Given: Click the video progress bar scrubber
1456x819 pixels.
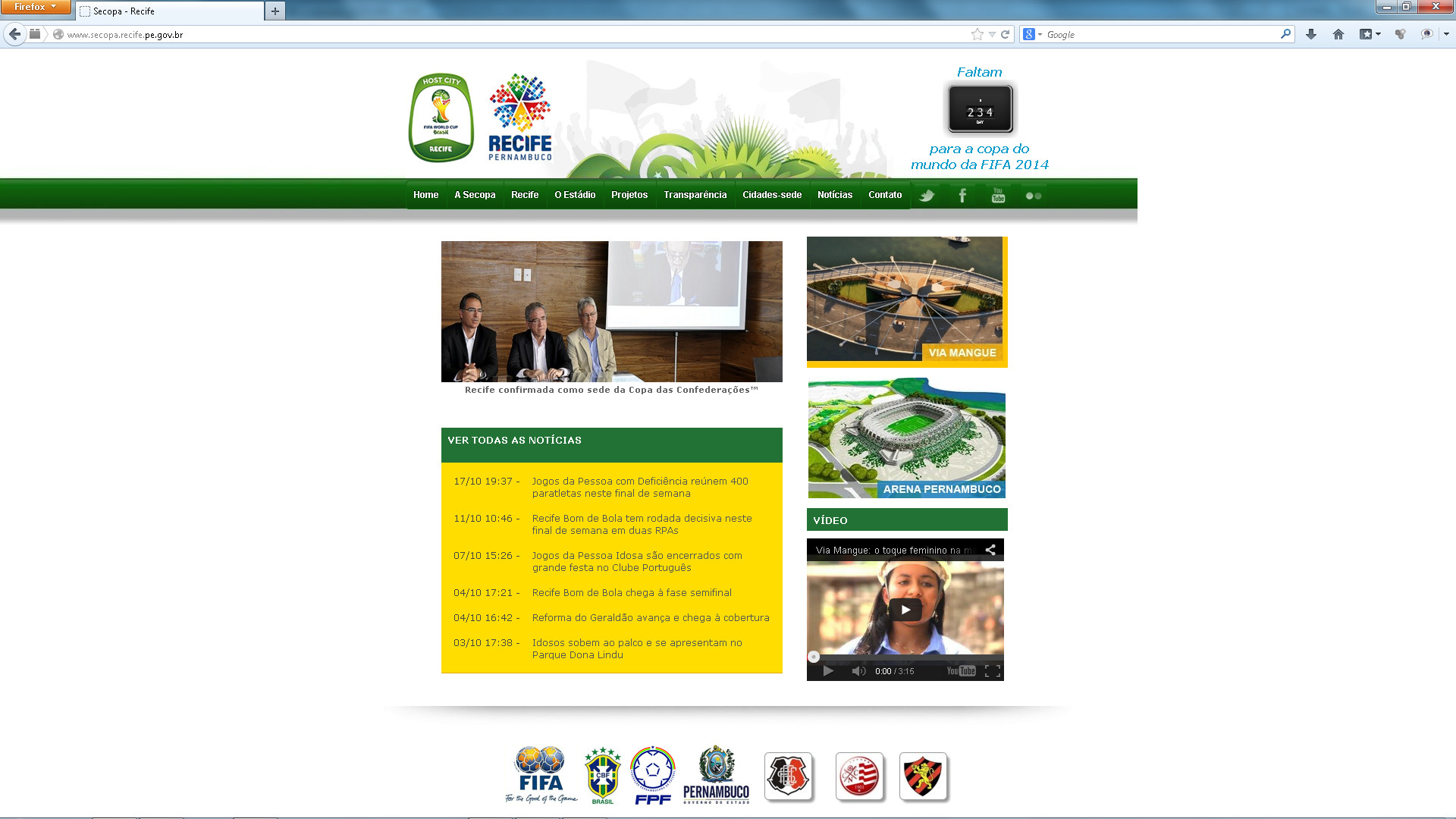Looking at the screenshot, I should 814,657.
